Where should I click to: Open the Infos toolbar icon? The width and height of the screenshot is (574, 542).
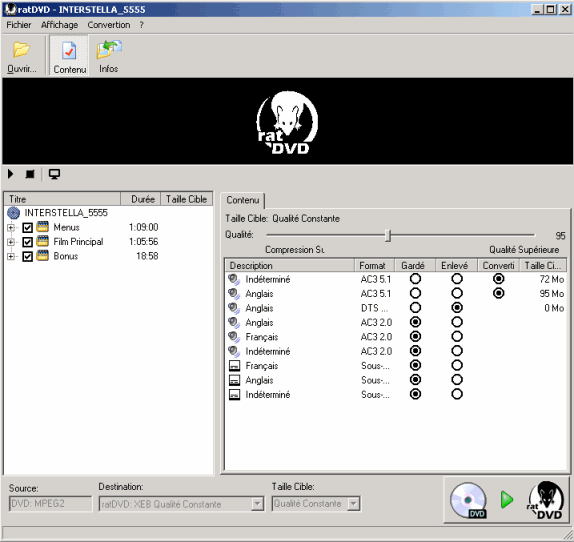tap(109, 57)
